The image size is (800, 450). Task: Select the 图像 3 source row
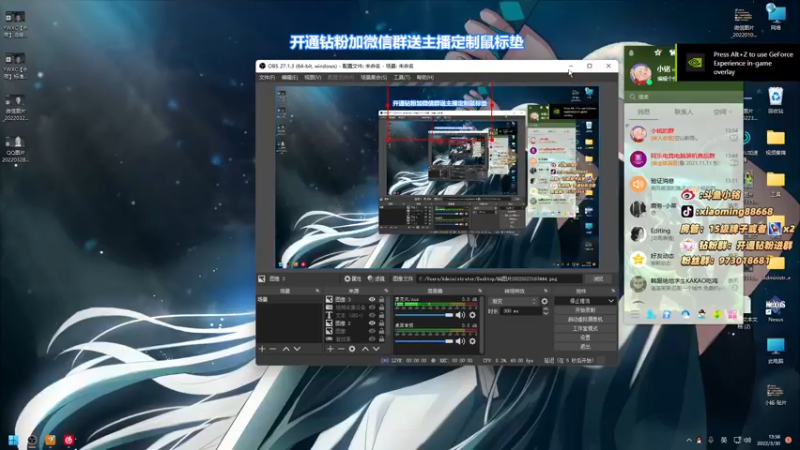tap(355, 299)
